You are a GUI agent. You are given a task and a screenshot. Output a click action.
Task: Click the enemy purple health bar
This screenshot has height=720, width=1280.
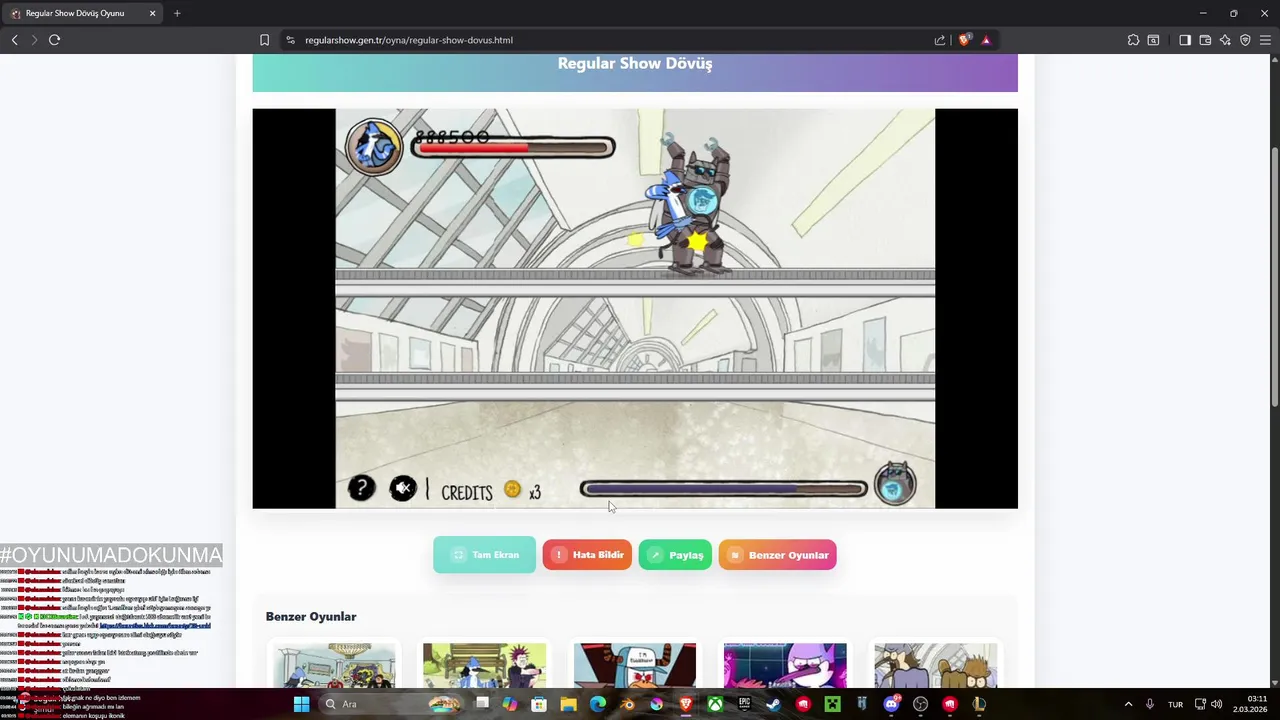723,489
